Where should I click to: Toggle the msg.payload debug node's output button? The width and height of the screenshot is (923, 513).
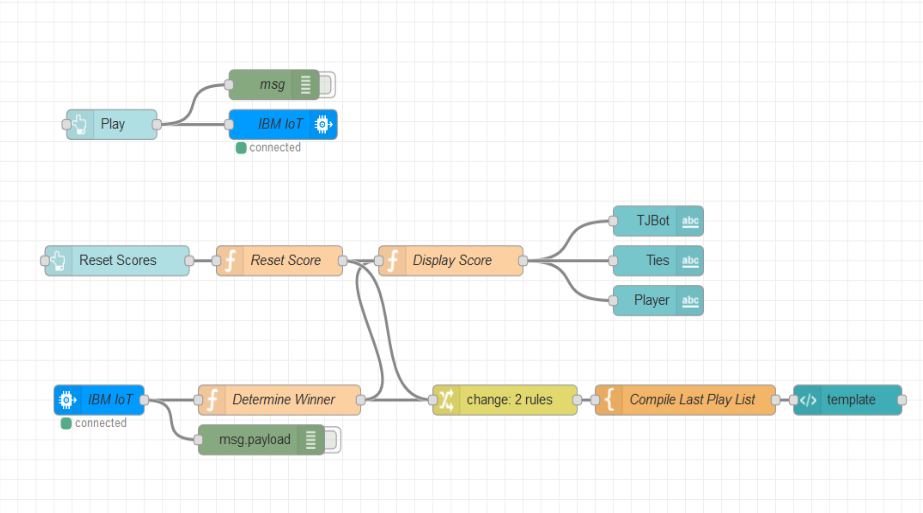(333, 440)
